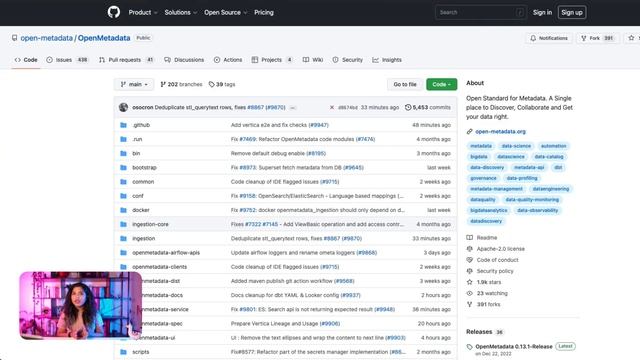Click the tag icon beside OpenMetadata 0.13.1-Release
This screenshot has height=360, width=640.
[469, 347]
